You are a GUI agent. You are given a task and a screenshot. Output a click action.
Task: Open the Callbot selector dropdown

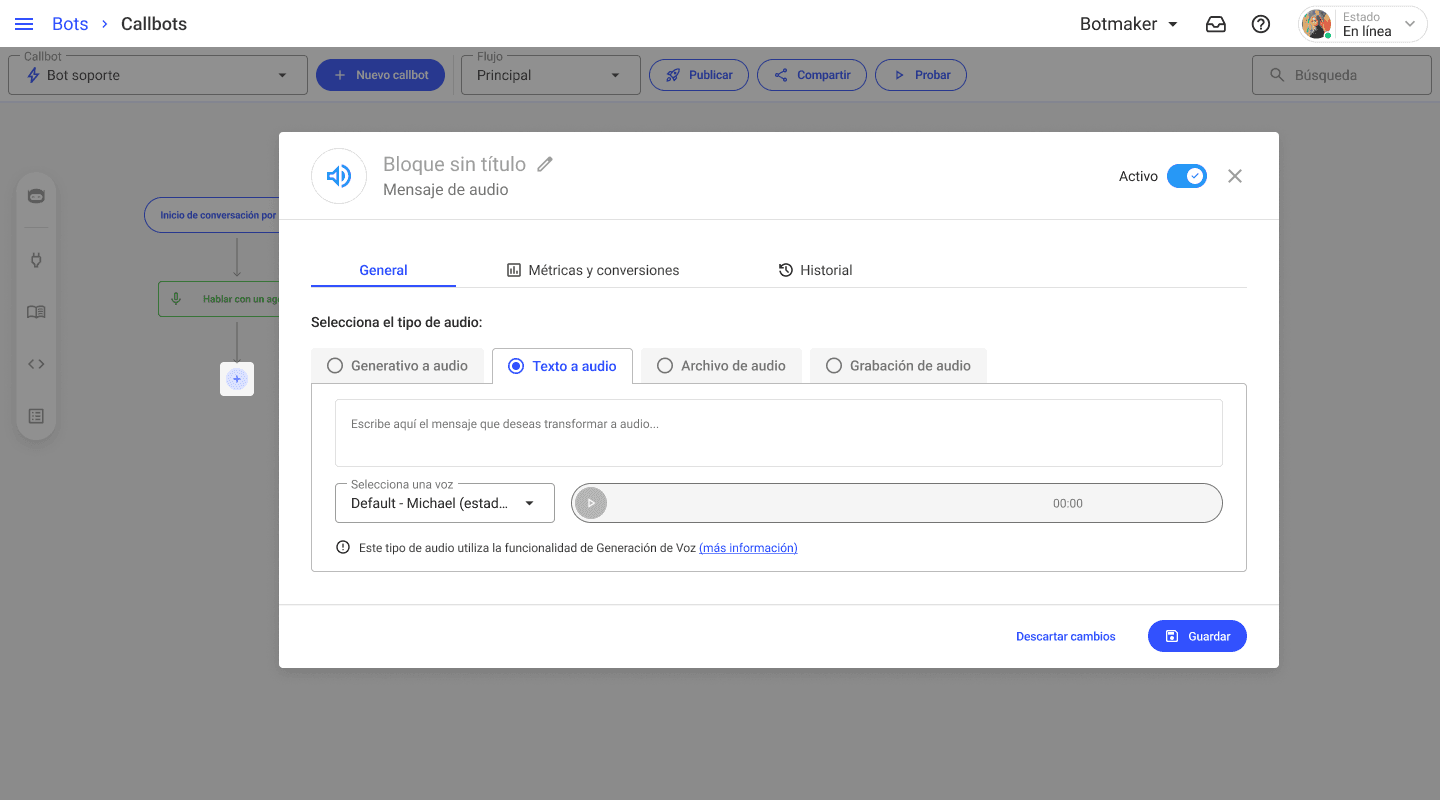158,75
